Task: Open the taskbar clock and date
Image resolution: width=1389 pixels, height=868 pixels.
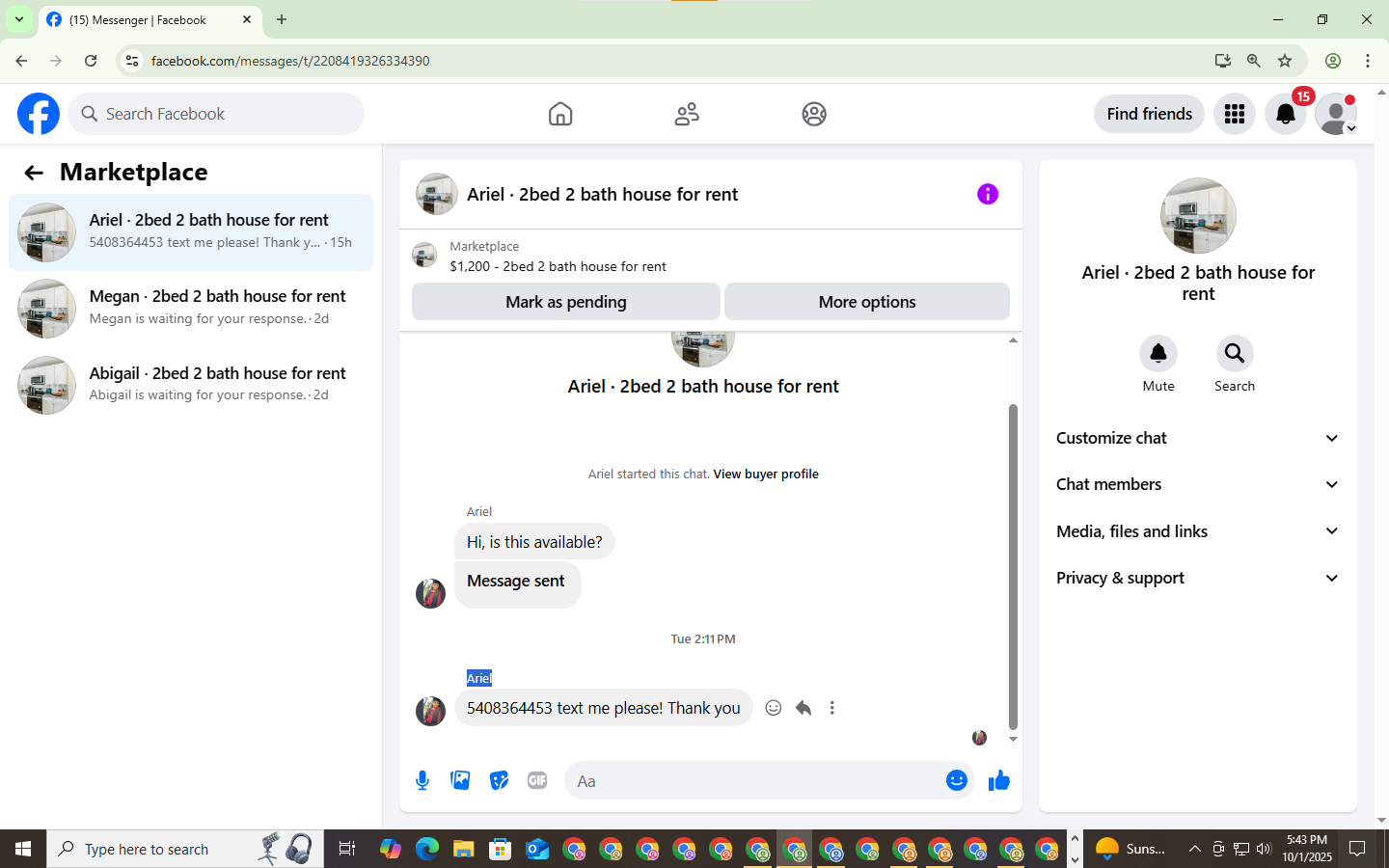Action: click(x=1307, y=849)
